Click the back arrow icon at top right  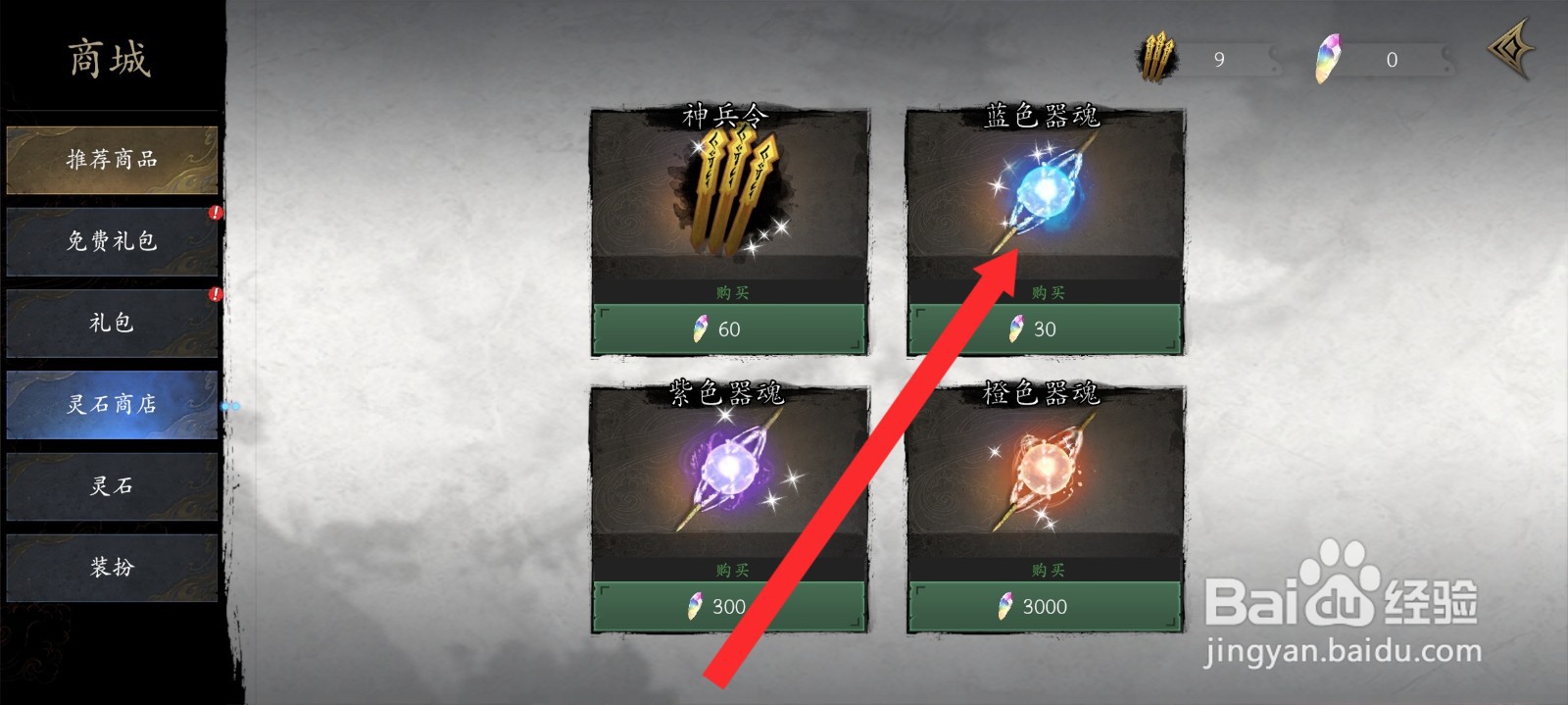pos(1509,49)
